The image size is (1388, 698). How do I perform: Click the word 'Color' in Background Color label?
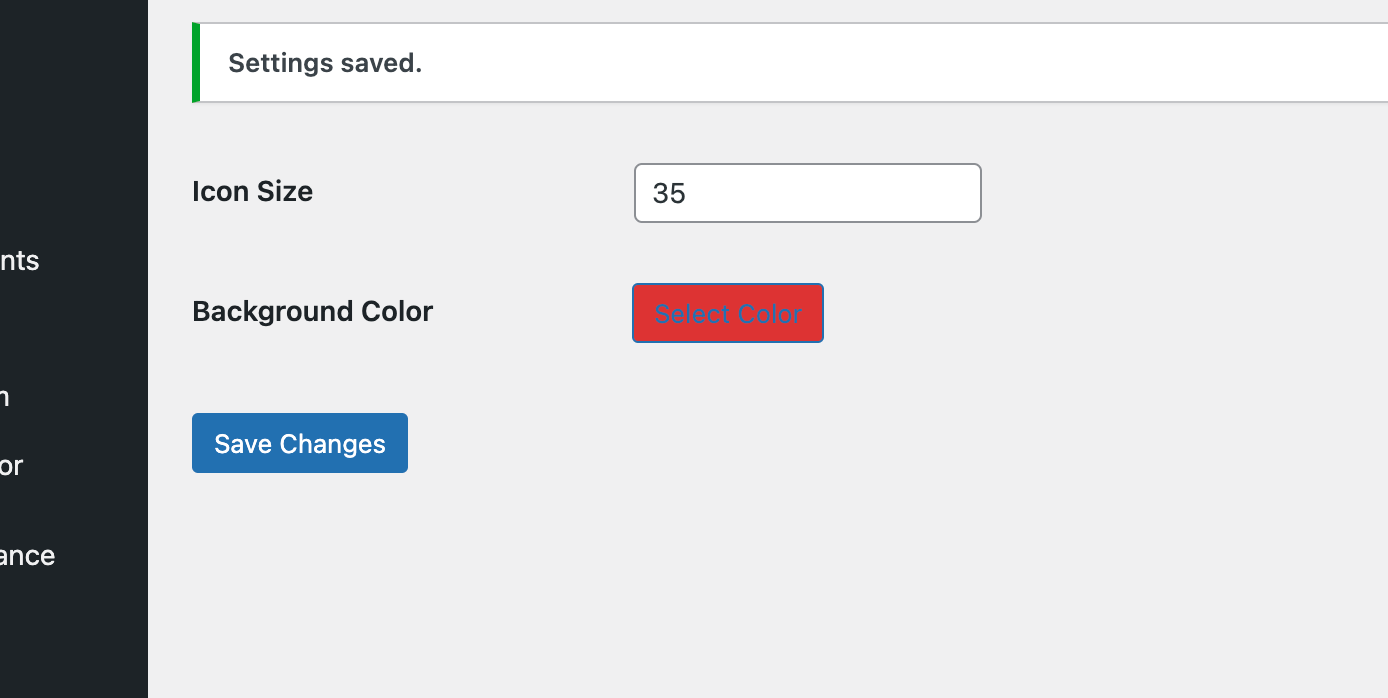[399, 312]
